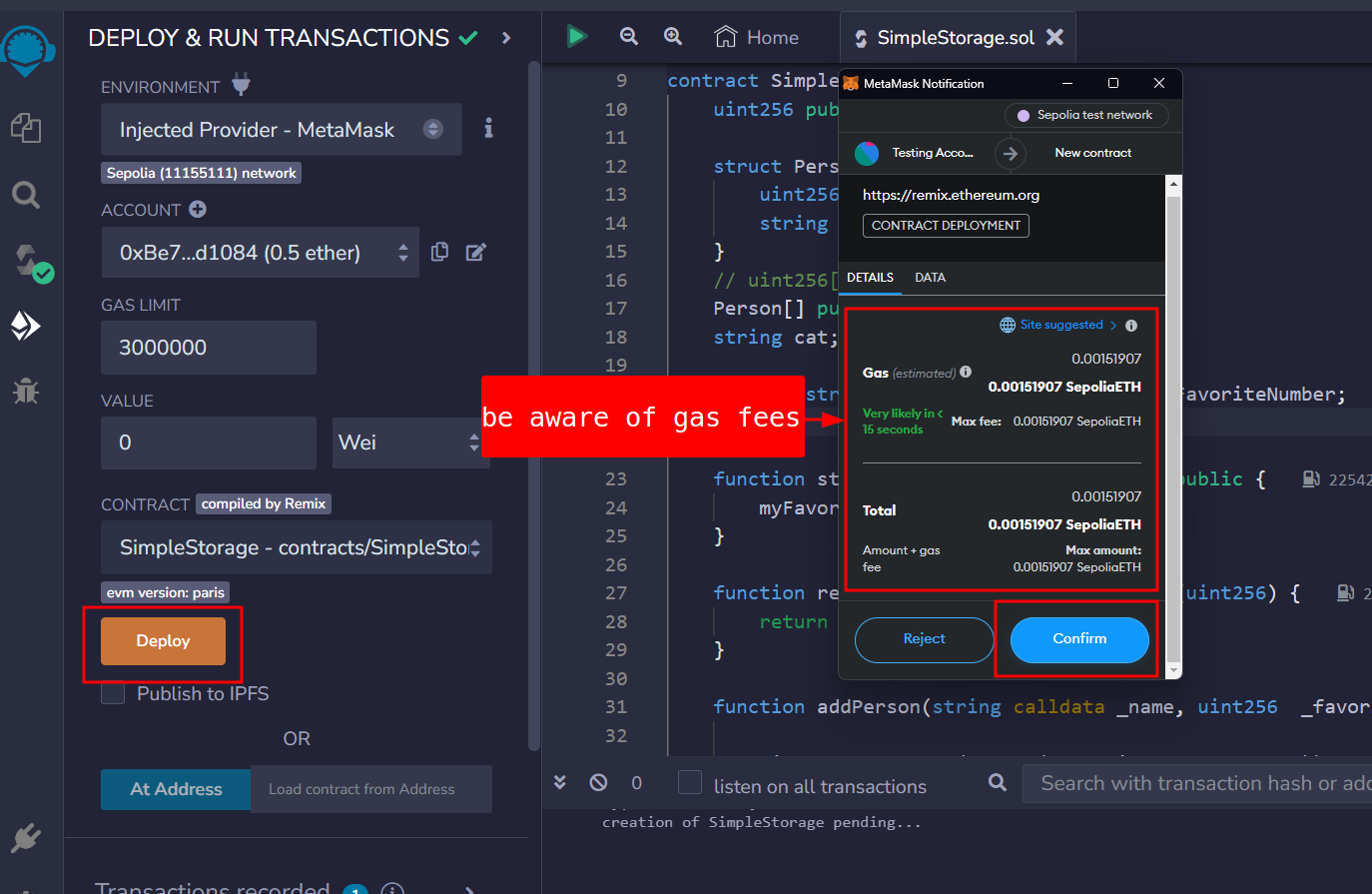This screenshot has width=1372, height=894.
Task: Open the value unit Wei dropdown
Action: (409, 443)
